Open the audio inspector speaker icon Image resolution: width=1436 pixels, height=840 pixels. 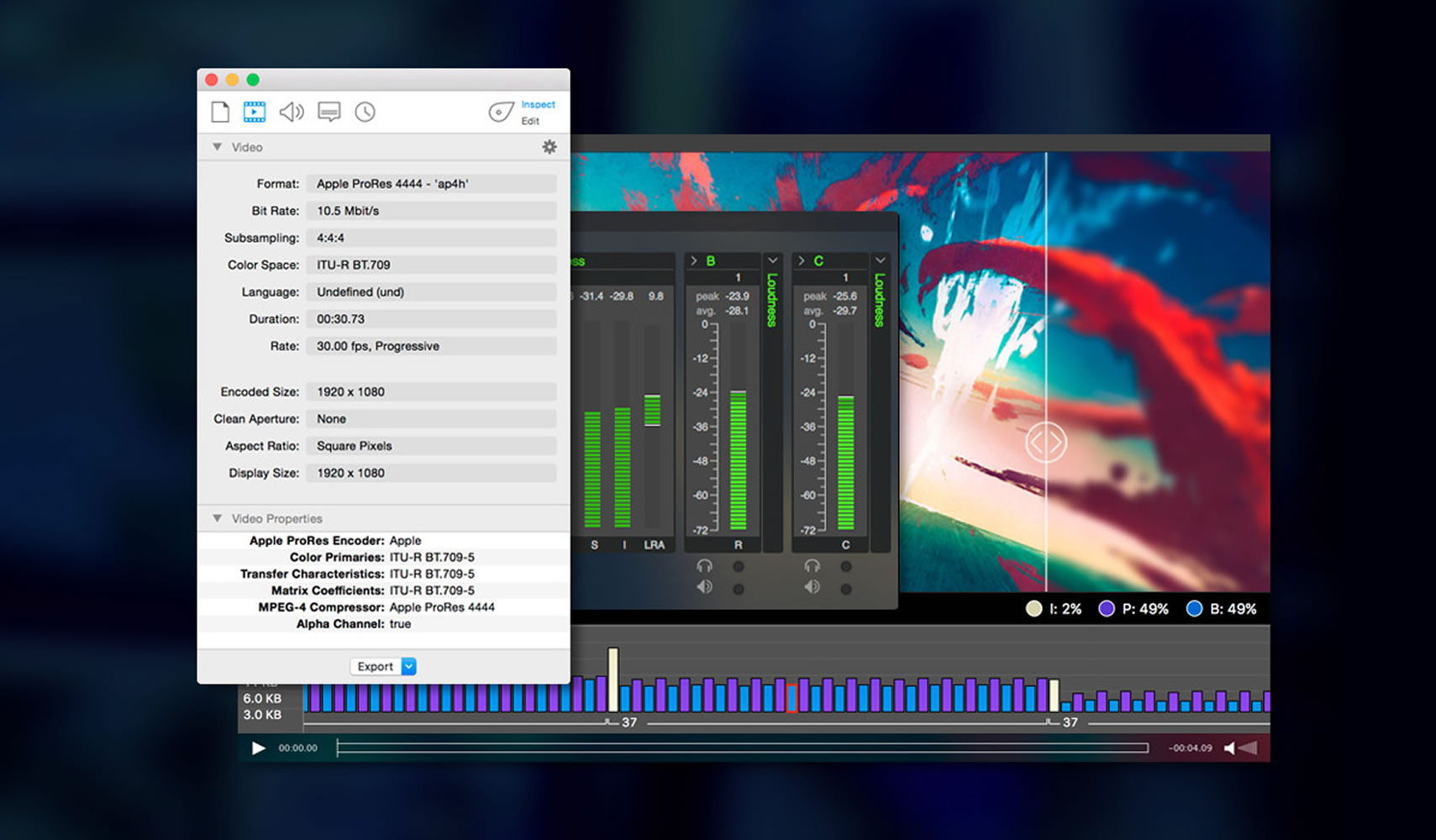point(292,111)
